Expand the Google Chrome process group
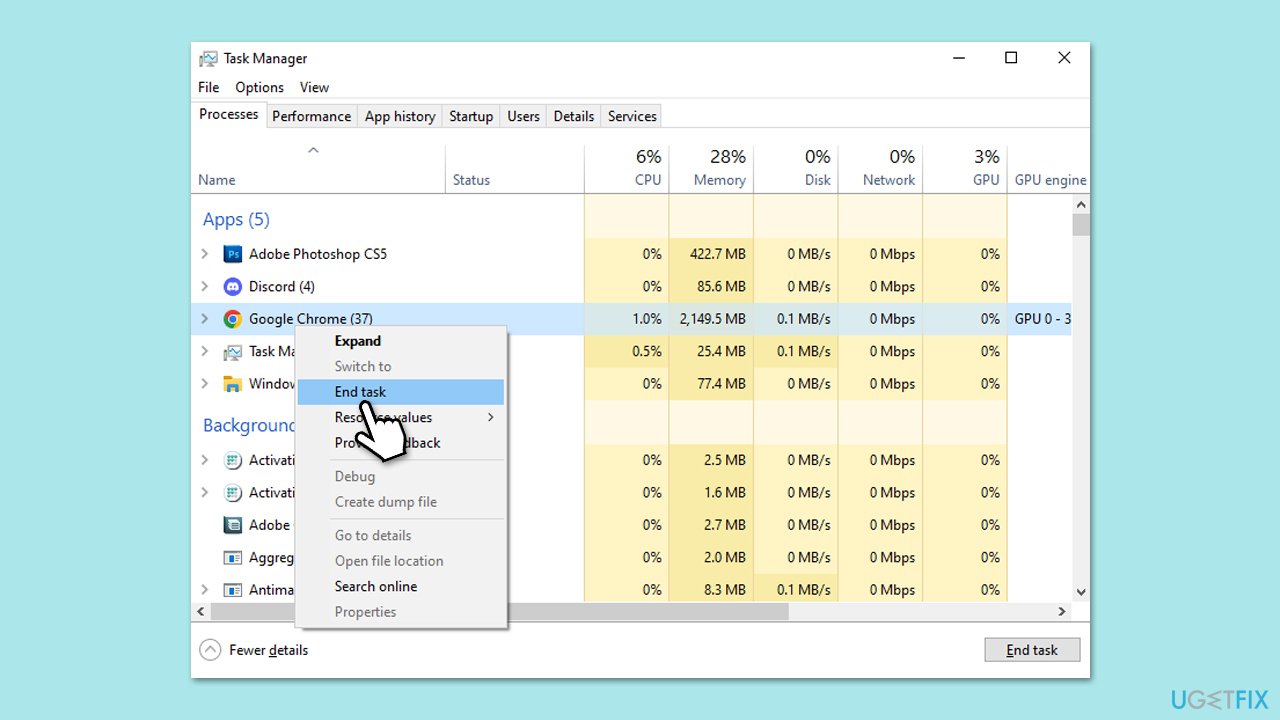 [x=205, y=319]
